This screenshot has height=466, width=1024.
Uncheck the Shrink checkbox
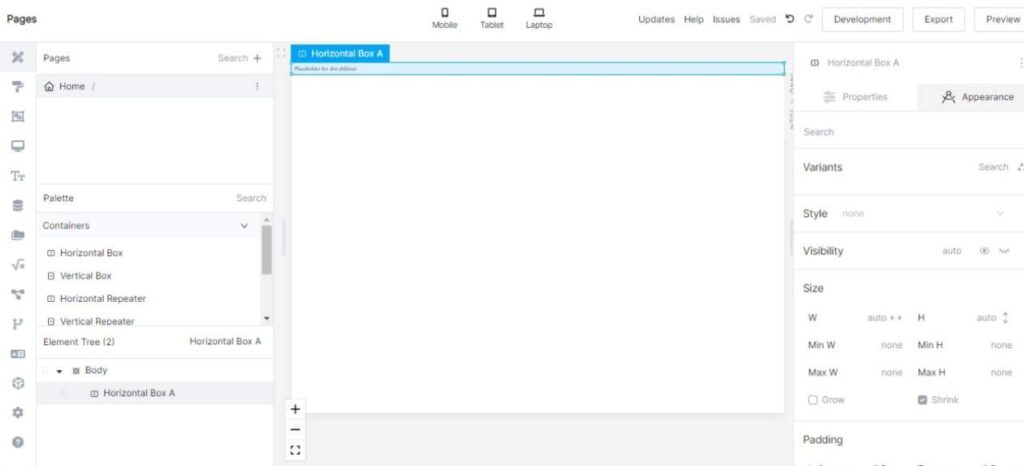[x=922, y=400]
